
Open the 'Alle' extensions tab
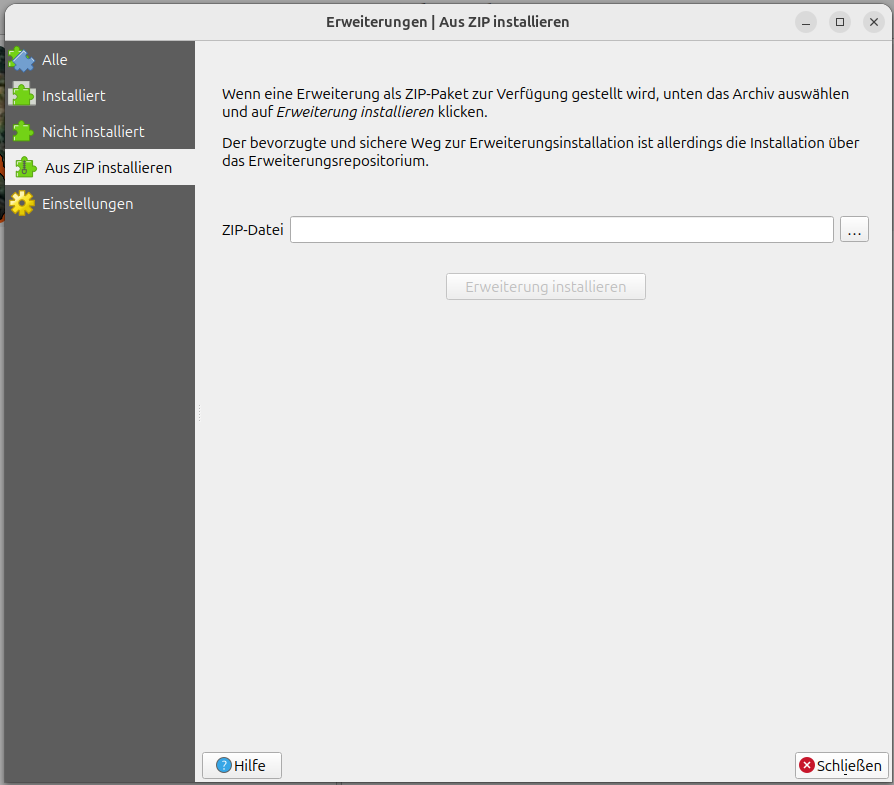coord(55,60)
